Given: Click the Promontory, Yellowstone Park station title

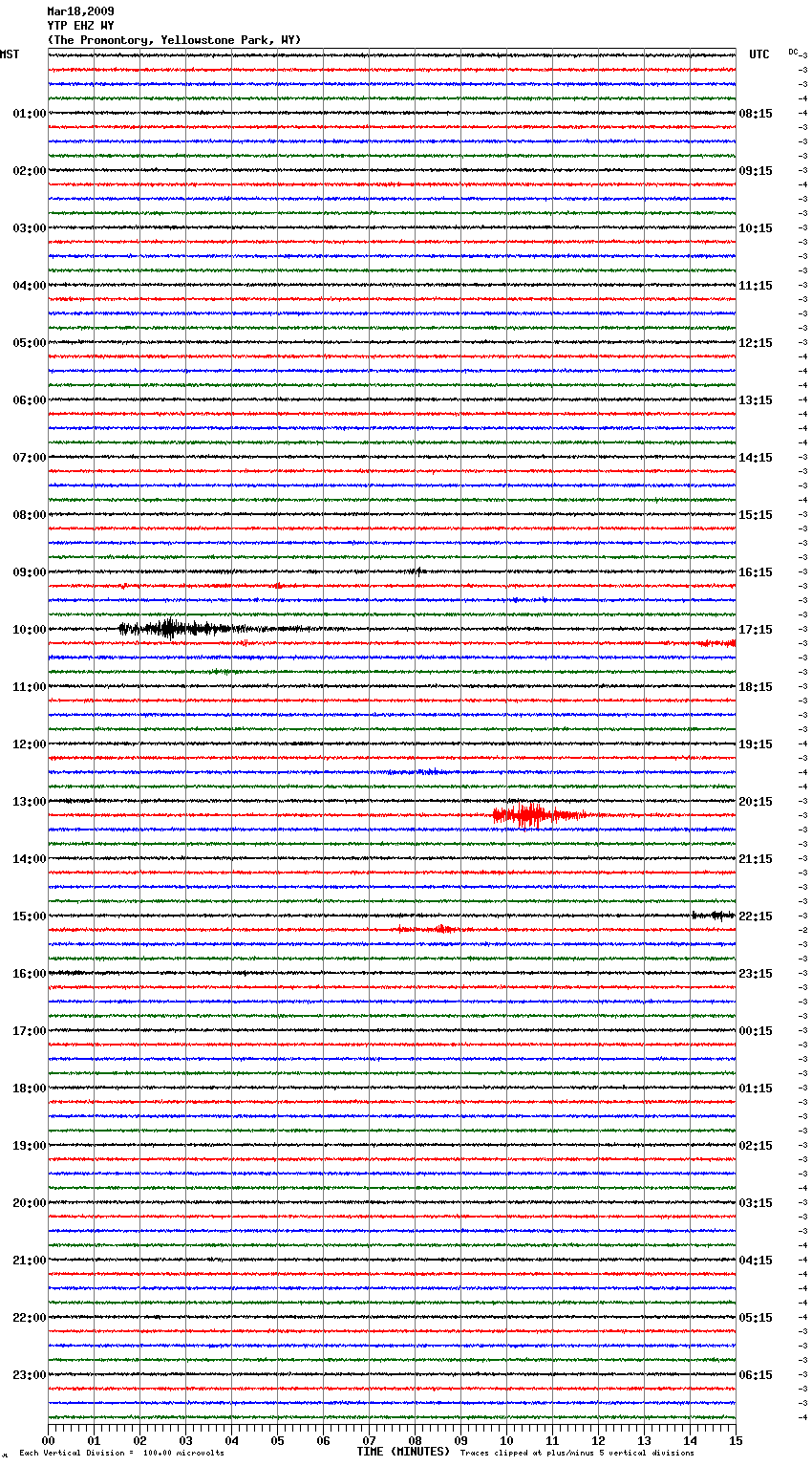Looking at the screenshot, I should [x=174, y=40].
